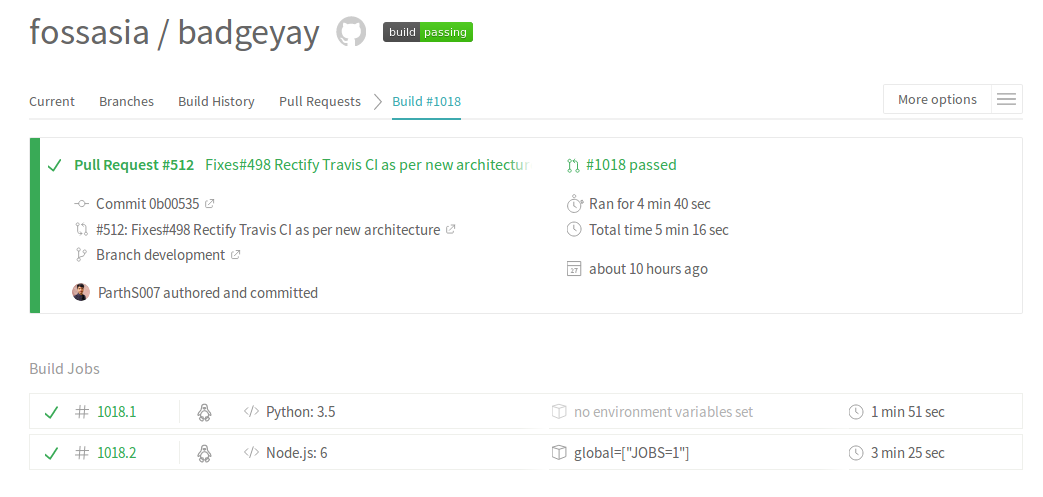Click the Pull Request #512 heading link
1043x497 pixels.
coord(134,165)
